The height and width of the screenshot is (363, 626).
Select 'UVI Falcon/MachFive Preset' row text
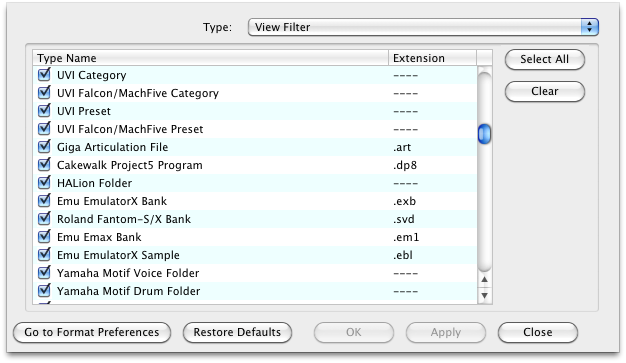coord(130,129)
